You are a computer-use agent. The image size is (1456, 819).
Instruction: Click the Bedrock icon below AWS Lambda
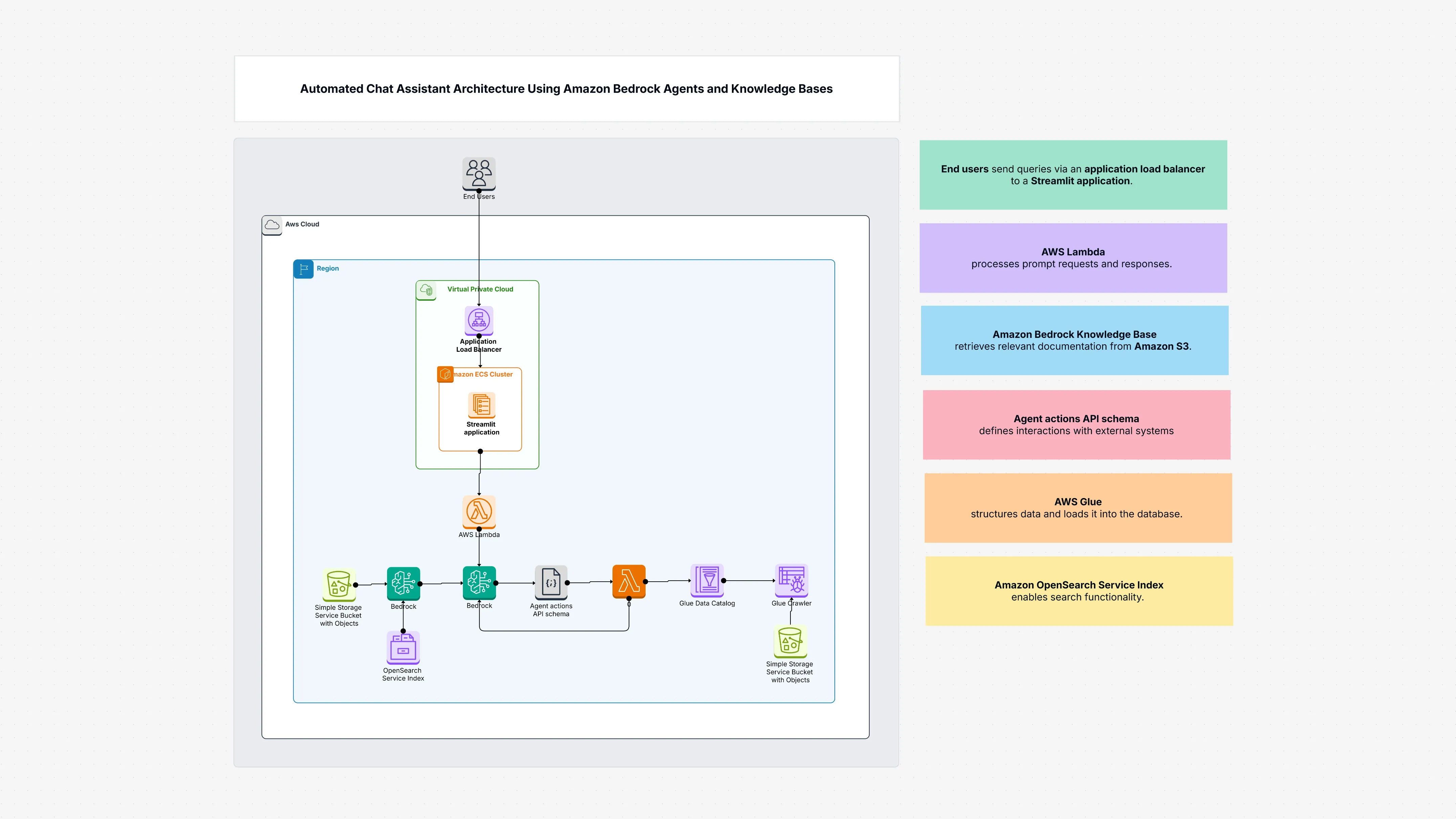click(479, 582)
